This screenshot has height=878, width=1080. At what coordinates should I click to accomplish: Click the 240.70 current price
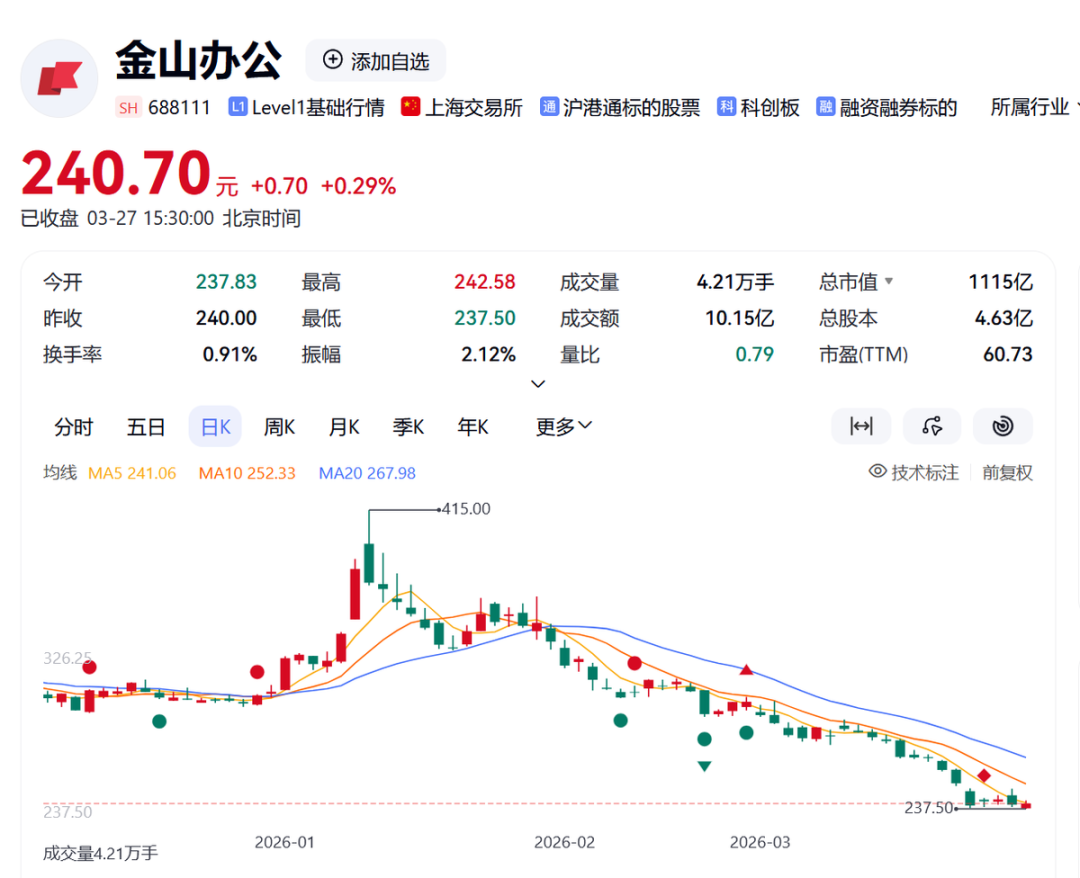point(116,172)
